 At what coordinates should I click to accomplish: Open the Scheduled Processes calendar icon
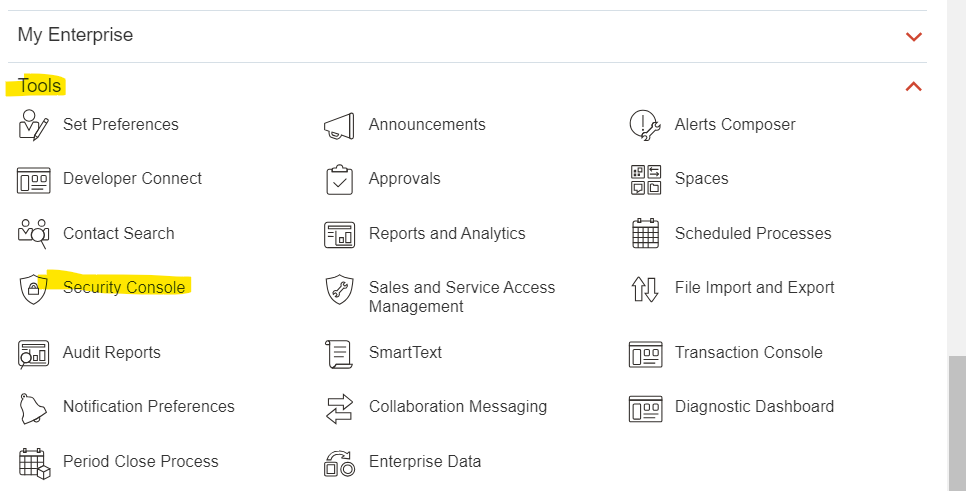(645, 233)
